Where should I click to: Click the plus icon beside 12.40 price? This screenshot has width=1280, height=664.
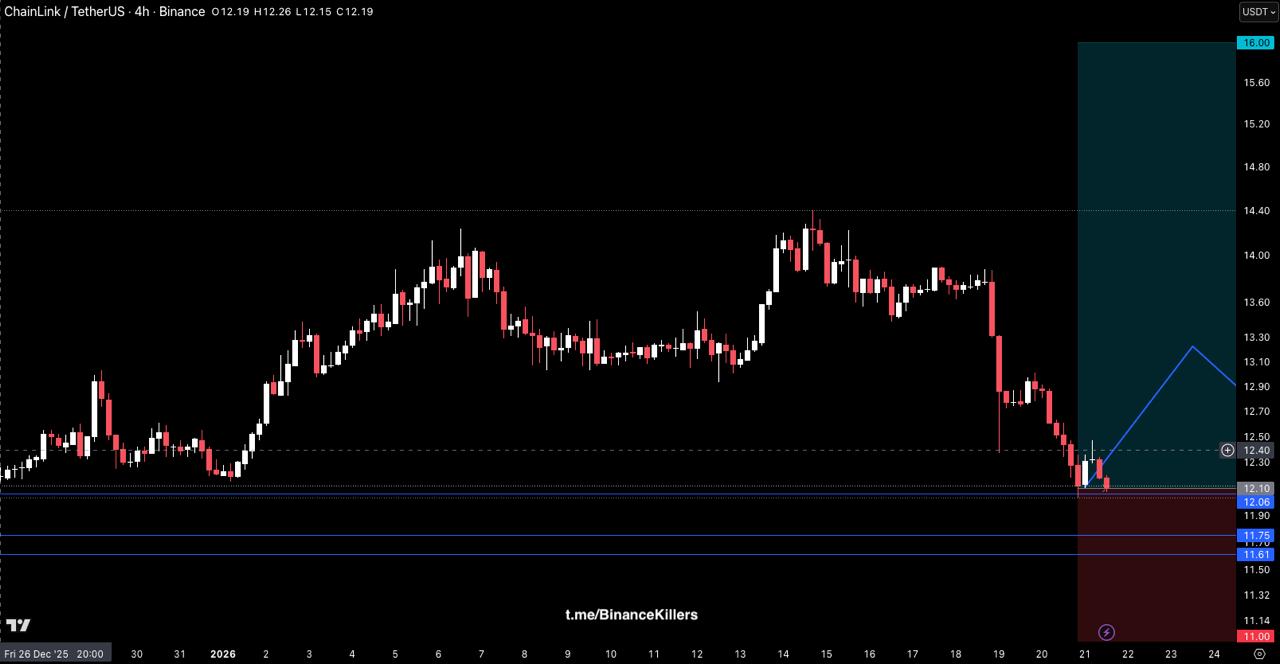1227,450
